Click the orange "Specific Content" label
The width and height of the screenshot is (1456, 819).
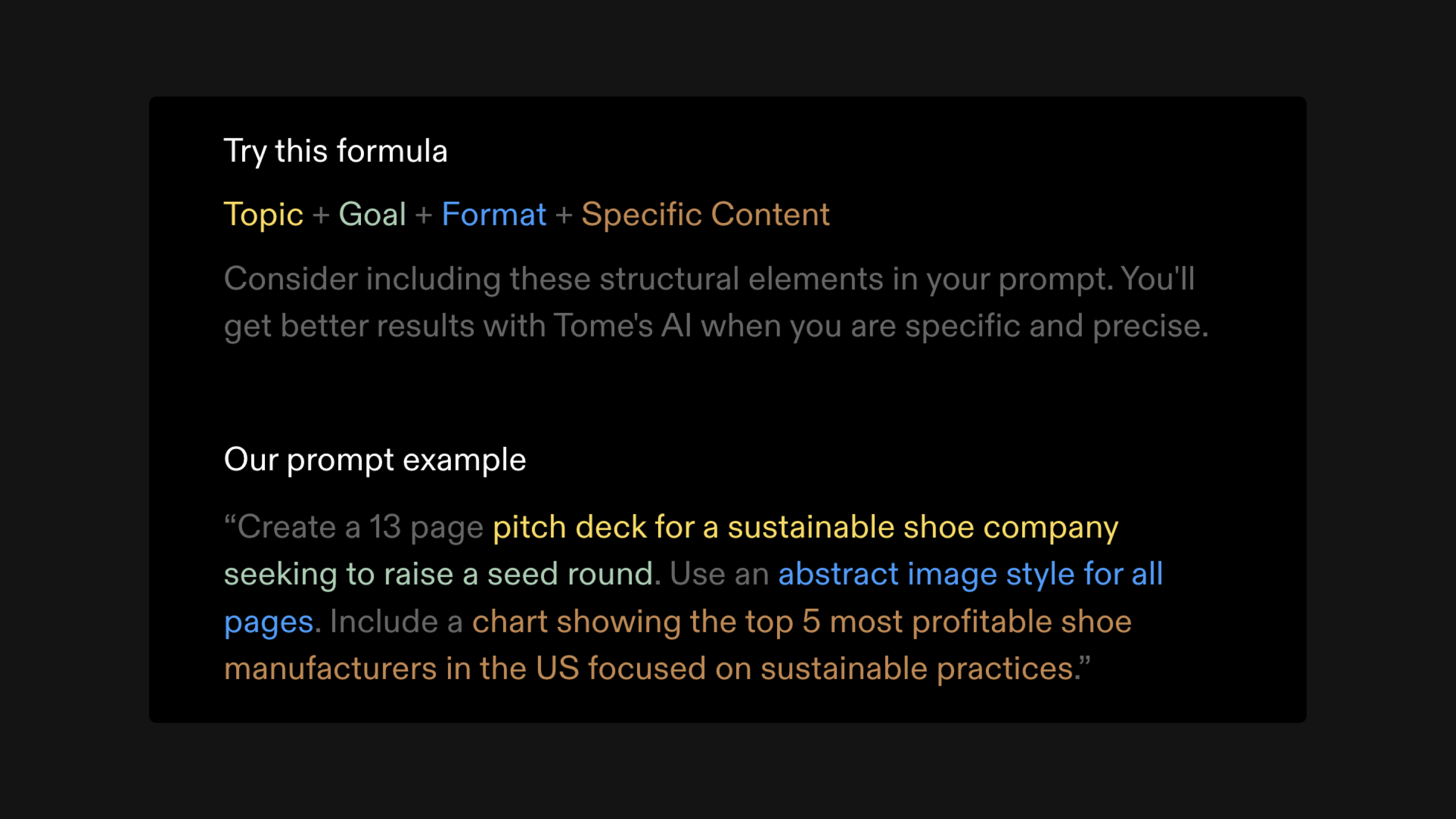pyautogui.click(x=705, y=215)
